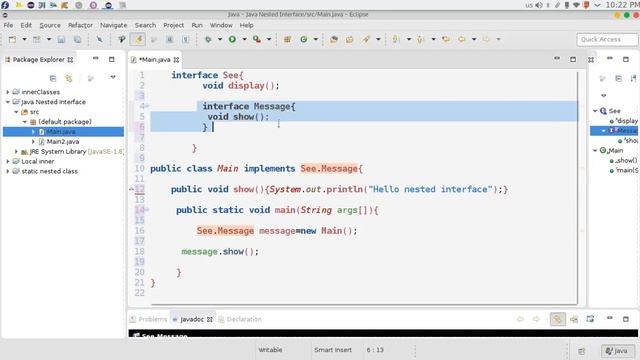Expand the JRE System Library node
Screen dimensions: 640x360
[x=16, y=151]
